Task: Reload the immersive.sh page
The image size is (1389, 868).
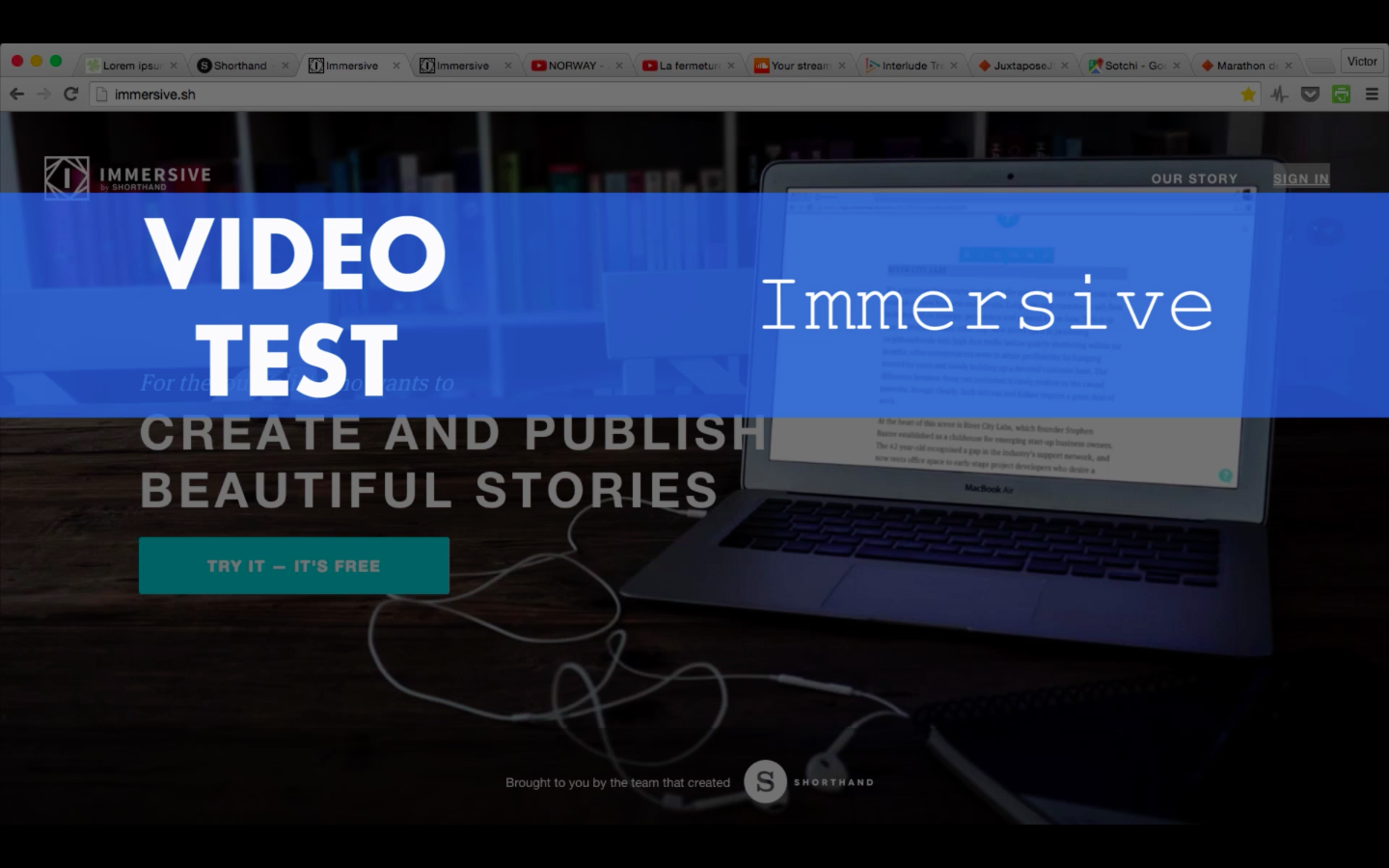Action: click(x=70, y=95)
